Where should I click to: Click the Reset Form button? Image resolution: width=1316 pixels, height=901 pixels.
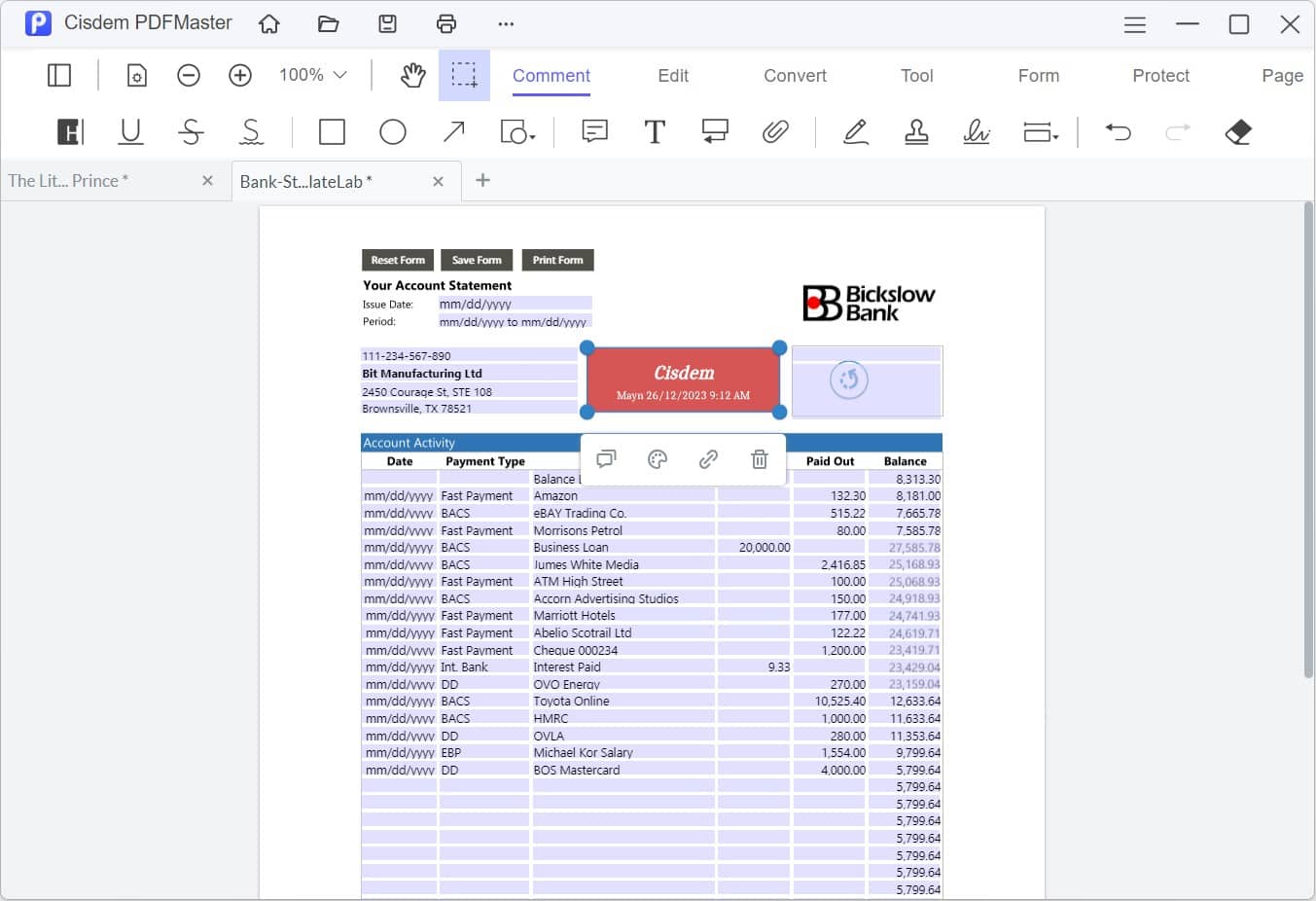point(398,260)
